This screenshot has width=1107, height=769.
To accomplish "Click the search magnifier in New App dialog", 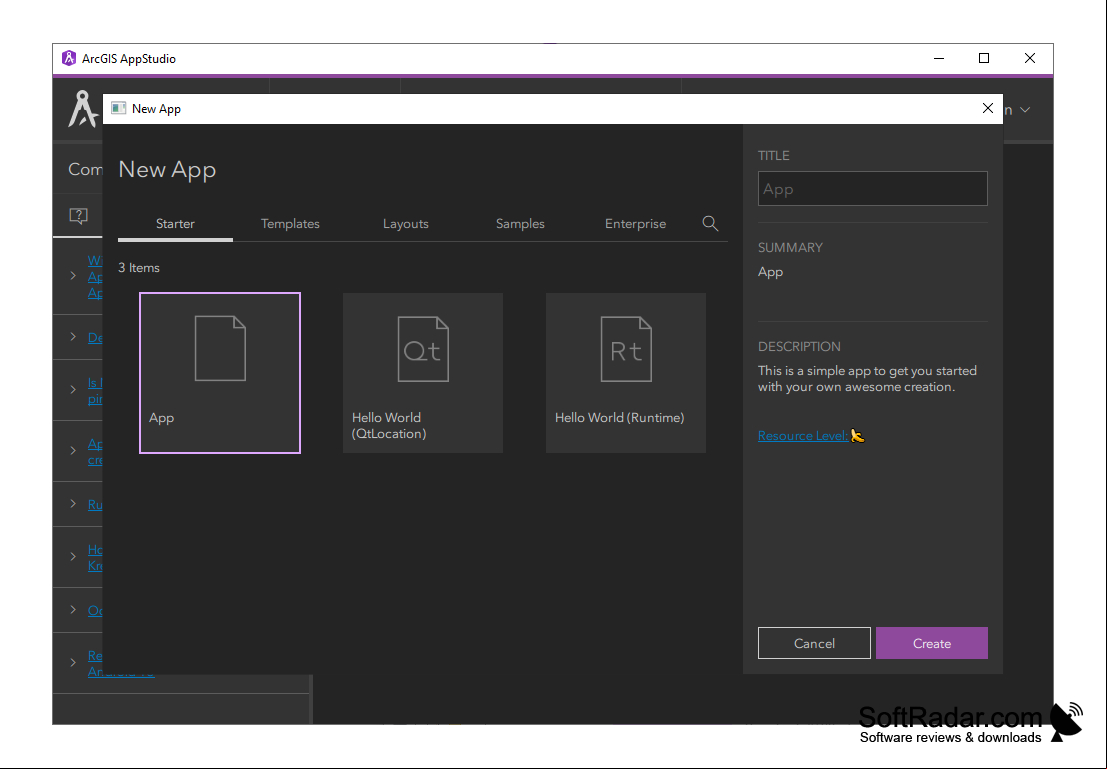I will click(710, 224).
